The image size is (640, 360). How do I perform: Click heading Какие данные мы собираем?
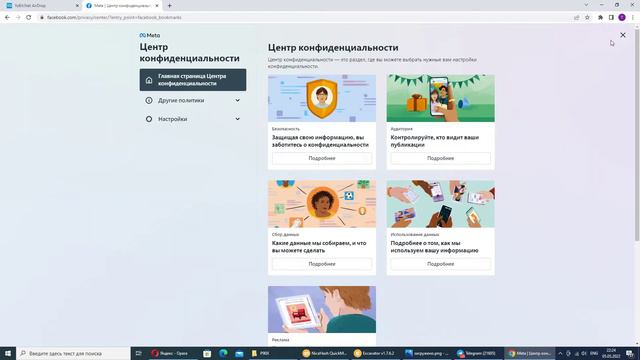(x=319, y=247)
